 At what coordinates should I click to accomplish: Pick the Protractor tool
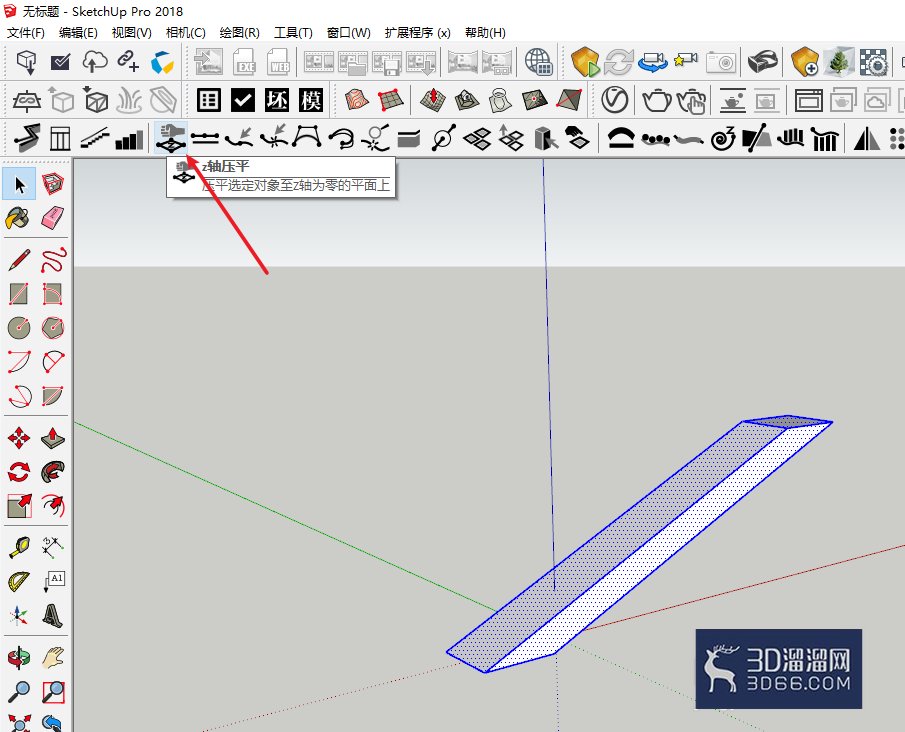coord(18,581)
